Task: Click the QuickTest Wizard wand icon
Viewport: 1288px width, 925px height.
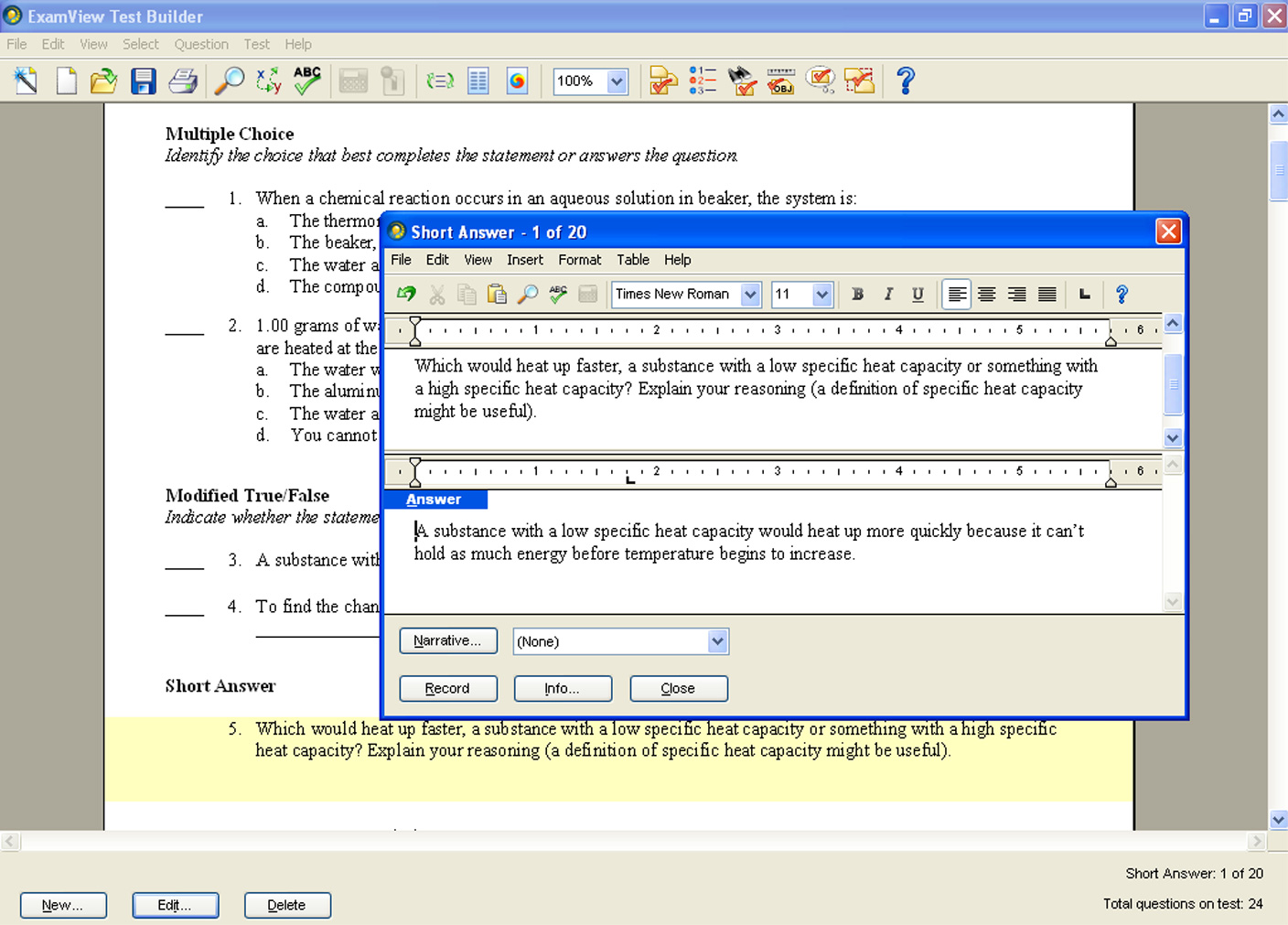Action: (x=27, y=81)
